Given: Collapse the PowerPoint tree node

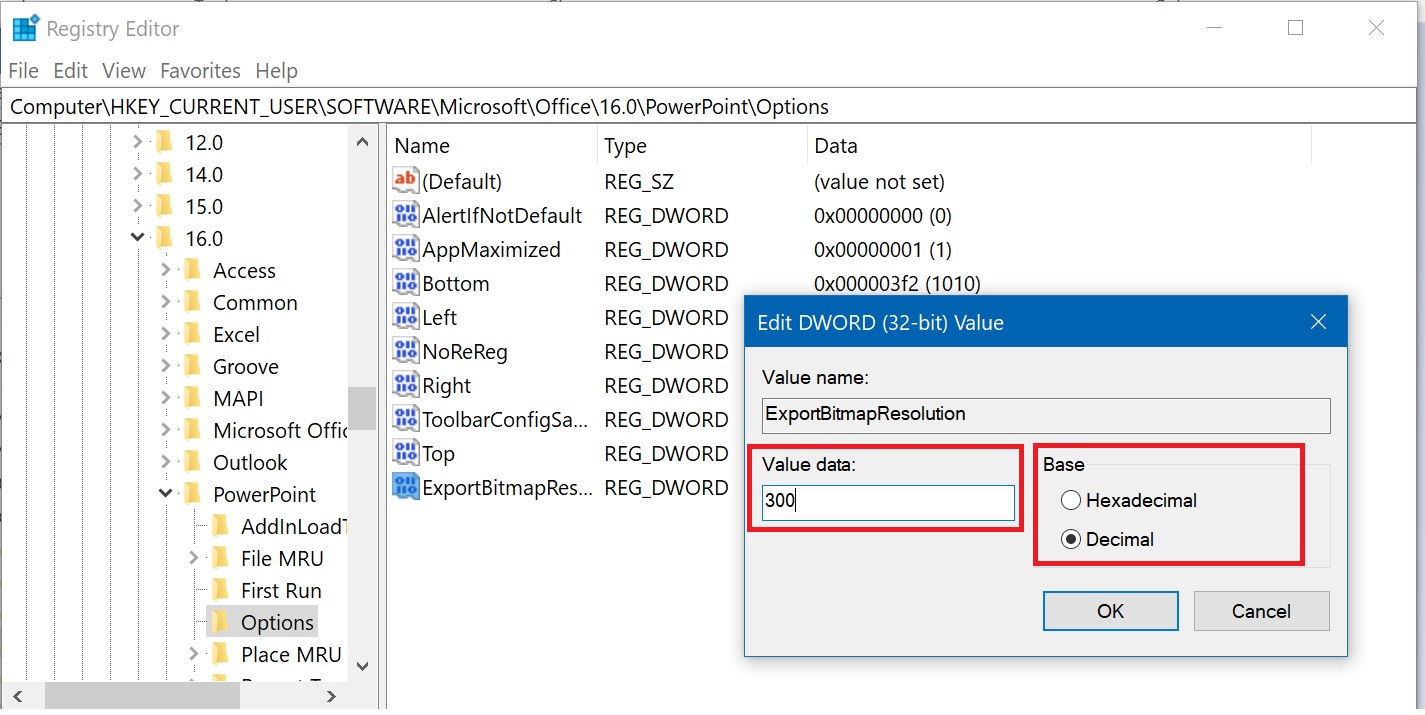Looking at the screenshot, I should pos(166,495).
